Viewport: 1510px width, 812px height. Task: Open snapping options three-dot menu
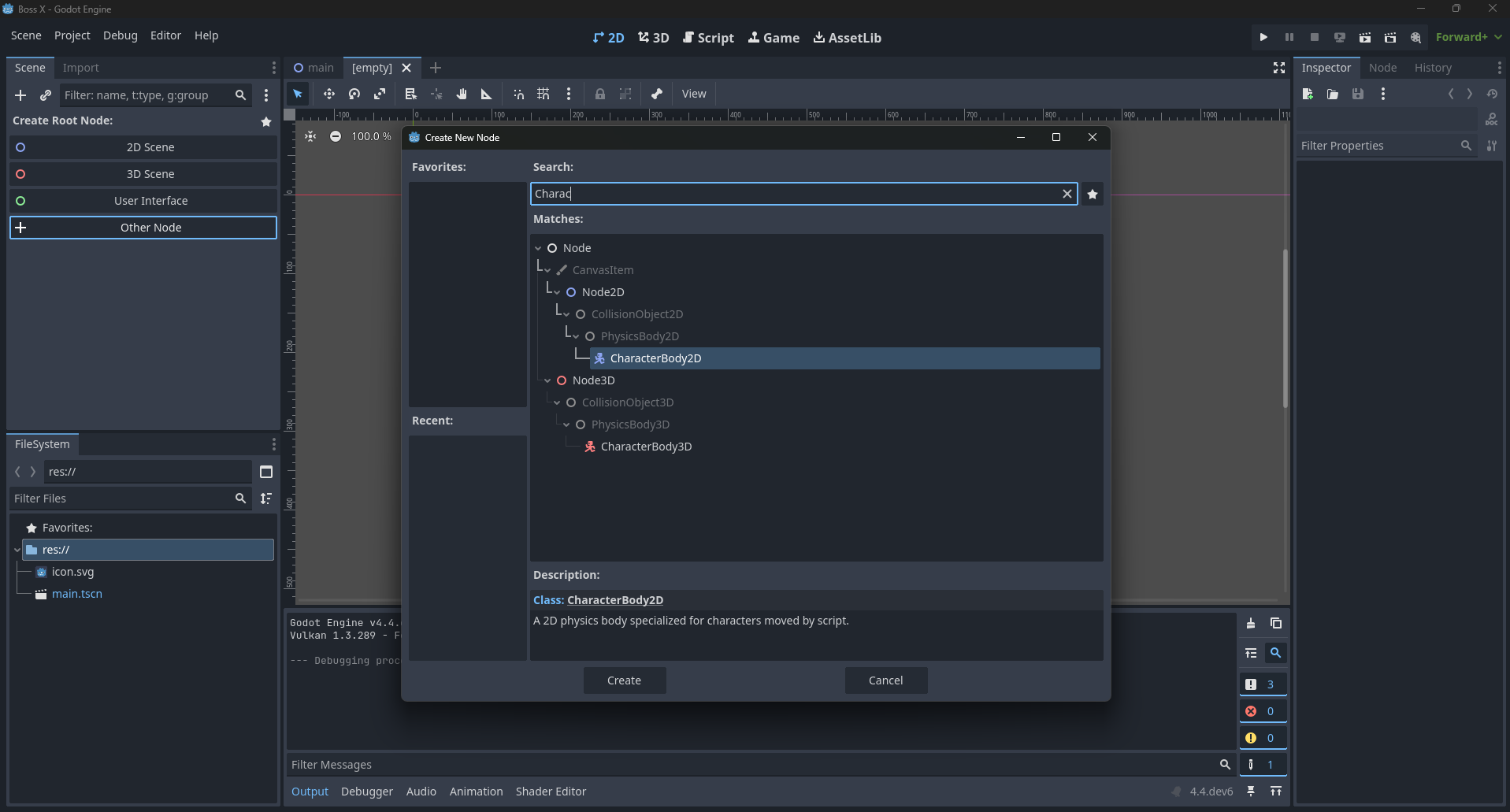[569, 94]
